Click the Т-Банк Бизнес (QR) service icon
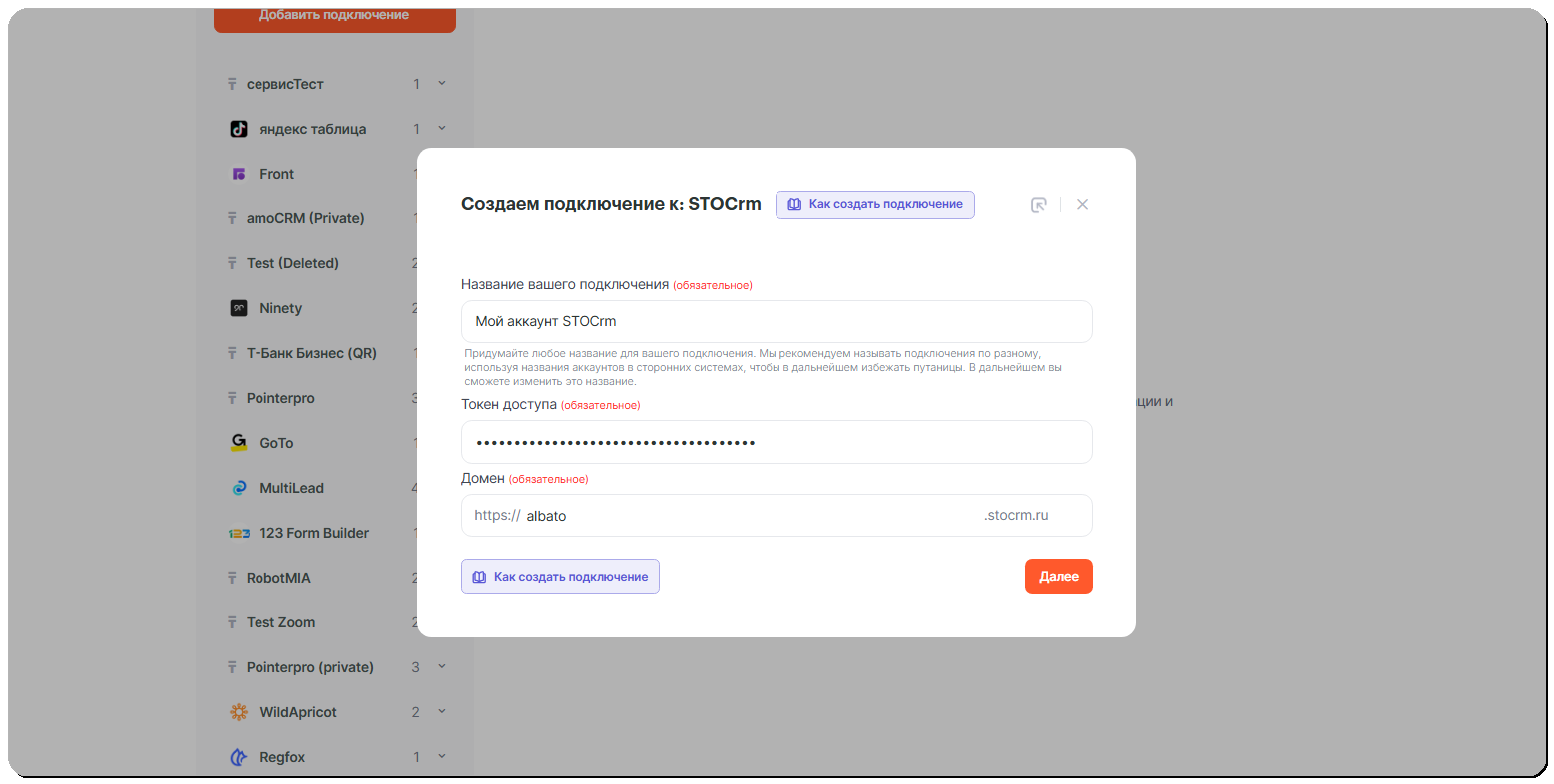The width and height of the screenshot is (1554, 784). [x=232, y=352]
